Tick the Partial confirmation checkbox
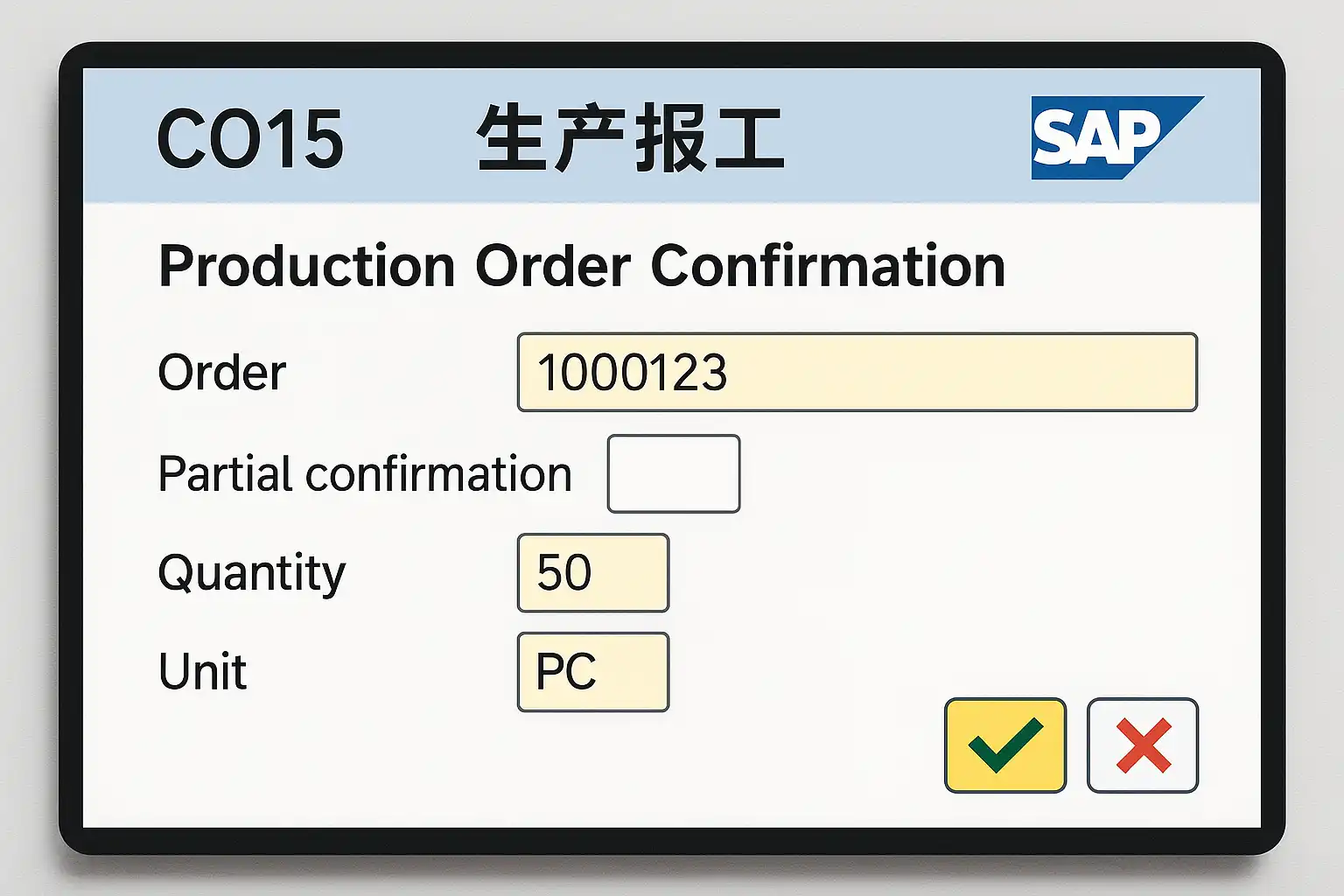This screenshot has height=896, width=1344. tap(673, 473)
